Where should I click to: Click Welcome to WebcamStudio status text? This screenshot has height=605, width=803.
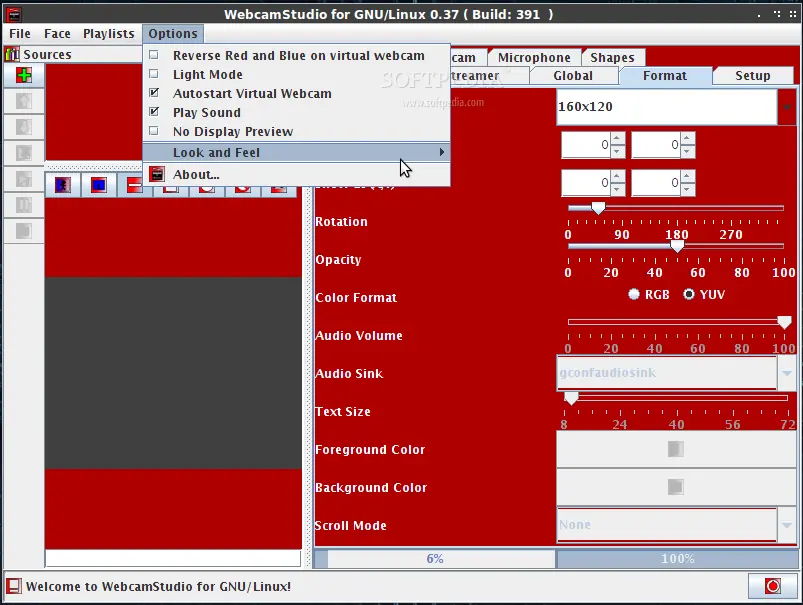158,586
